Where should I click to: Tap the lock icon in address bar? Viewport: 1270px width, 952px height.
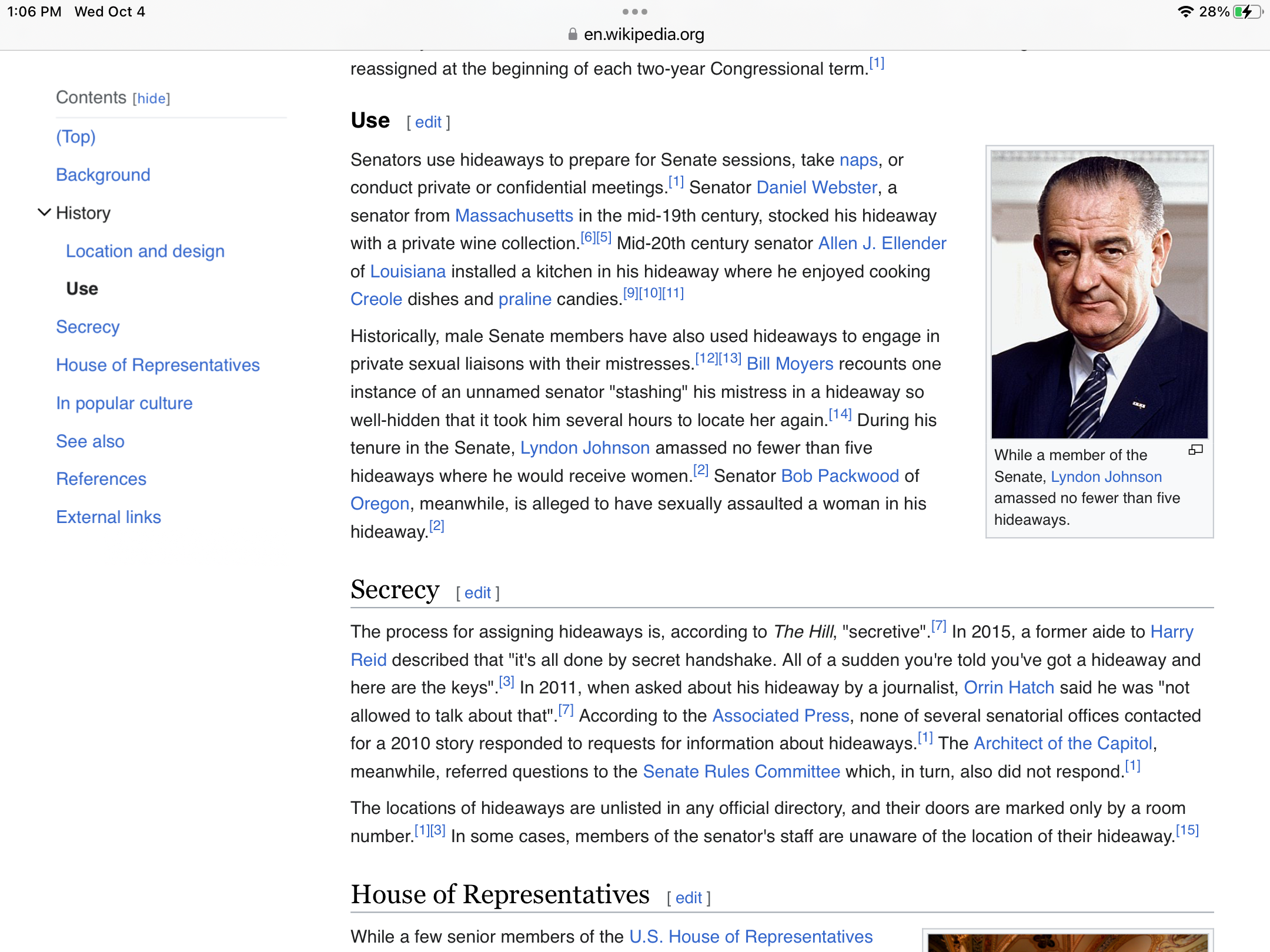(573, 35)
